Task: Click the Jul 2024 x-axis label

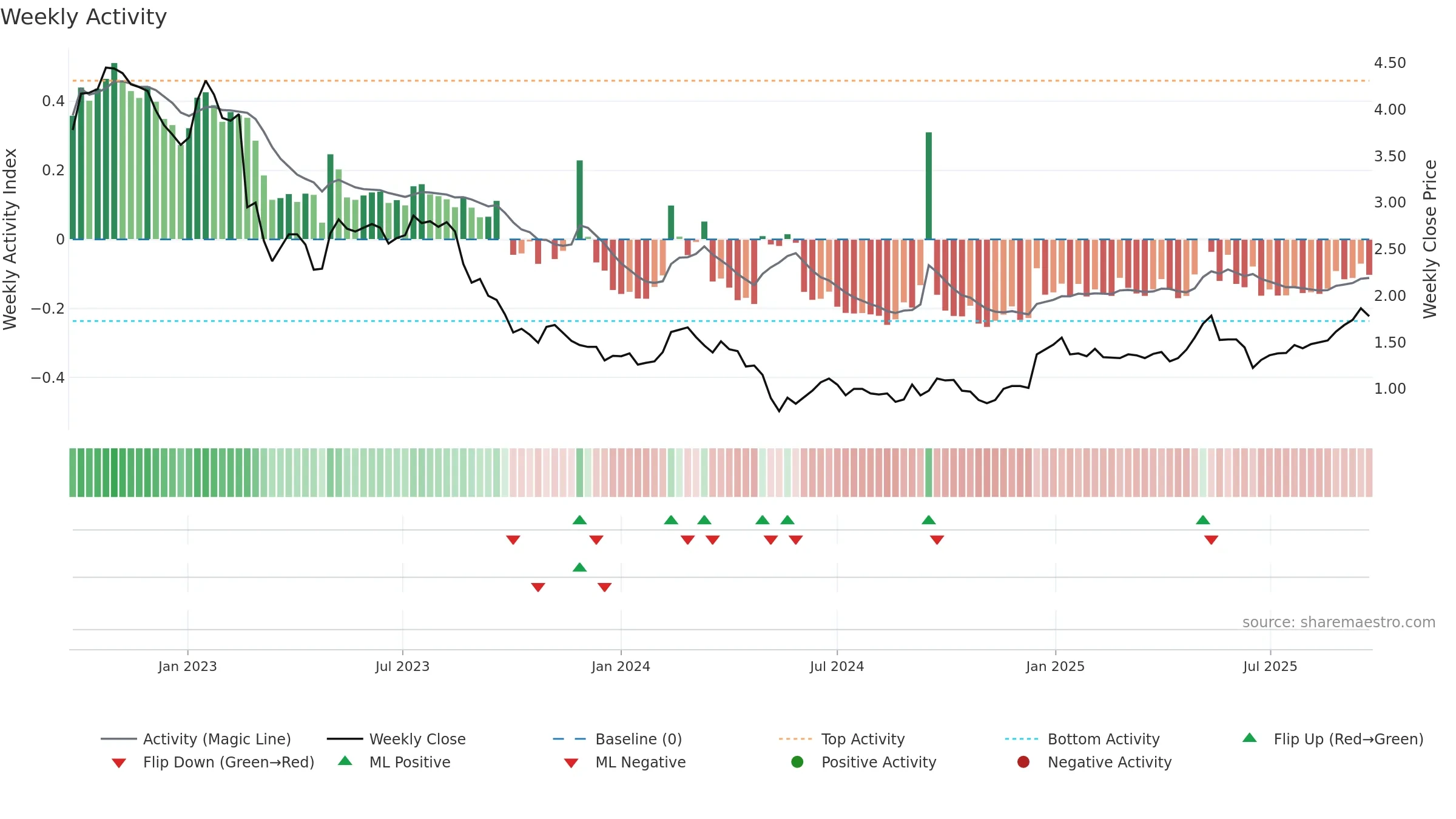Action: [837, 666]
